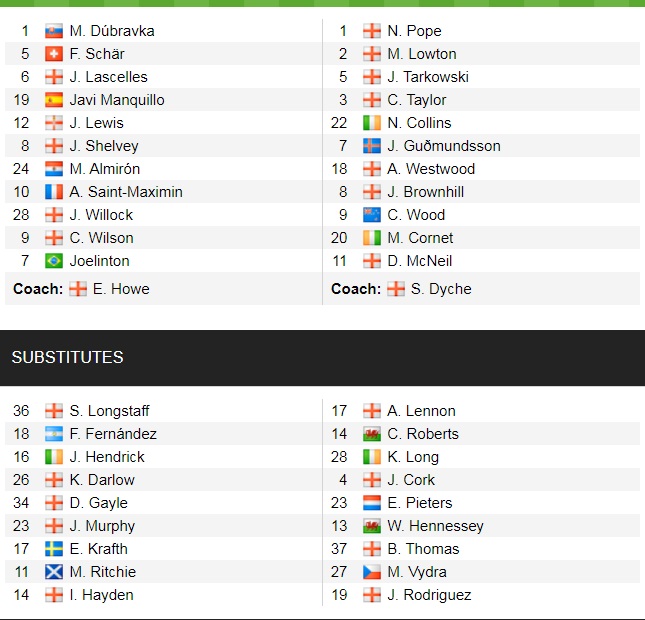This screenshot has height=620, width=645.
Task: Open J. Rodriguez's player link
Action: tap(429, 595)
